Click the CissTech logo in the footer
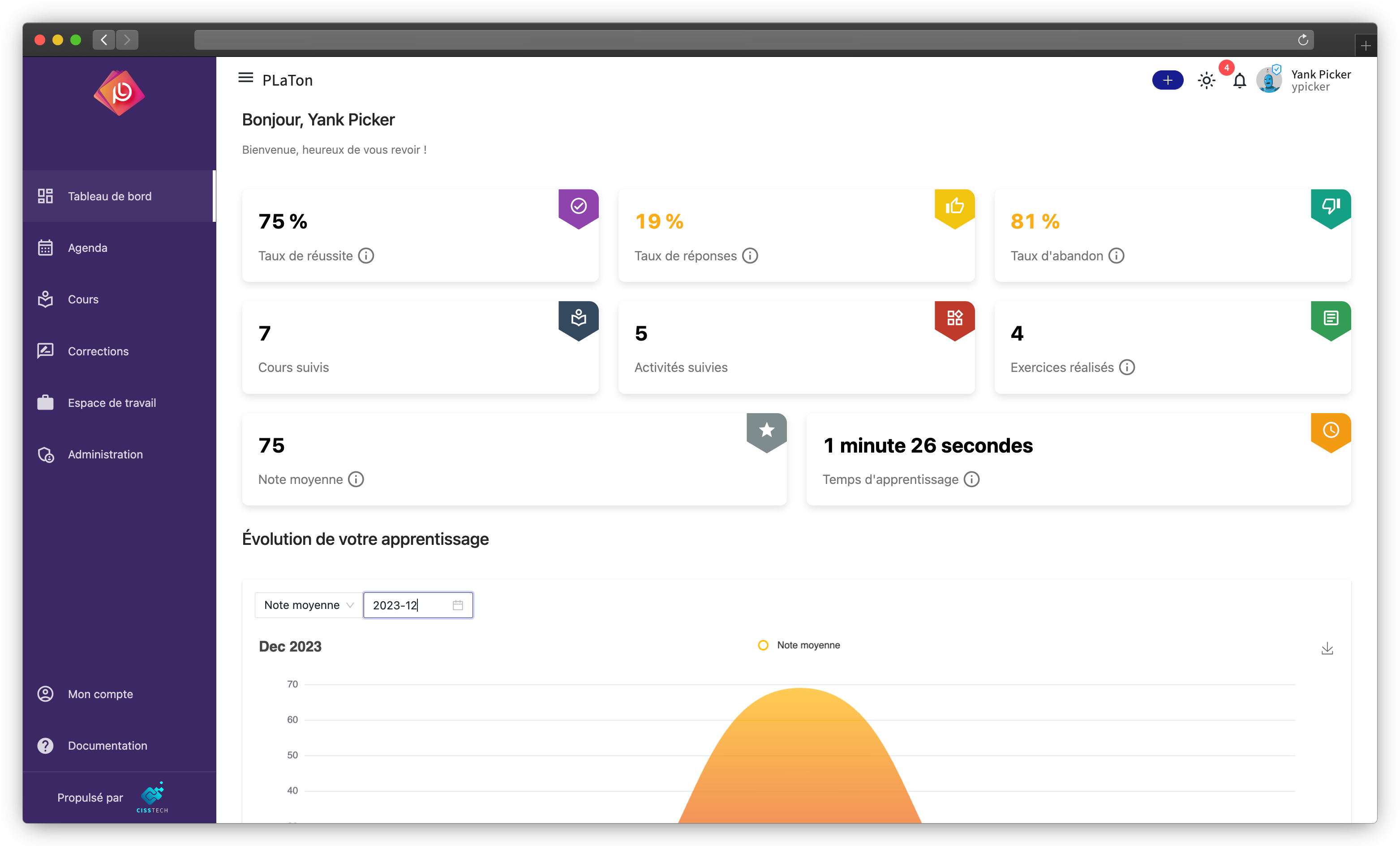 (152, 797)
